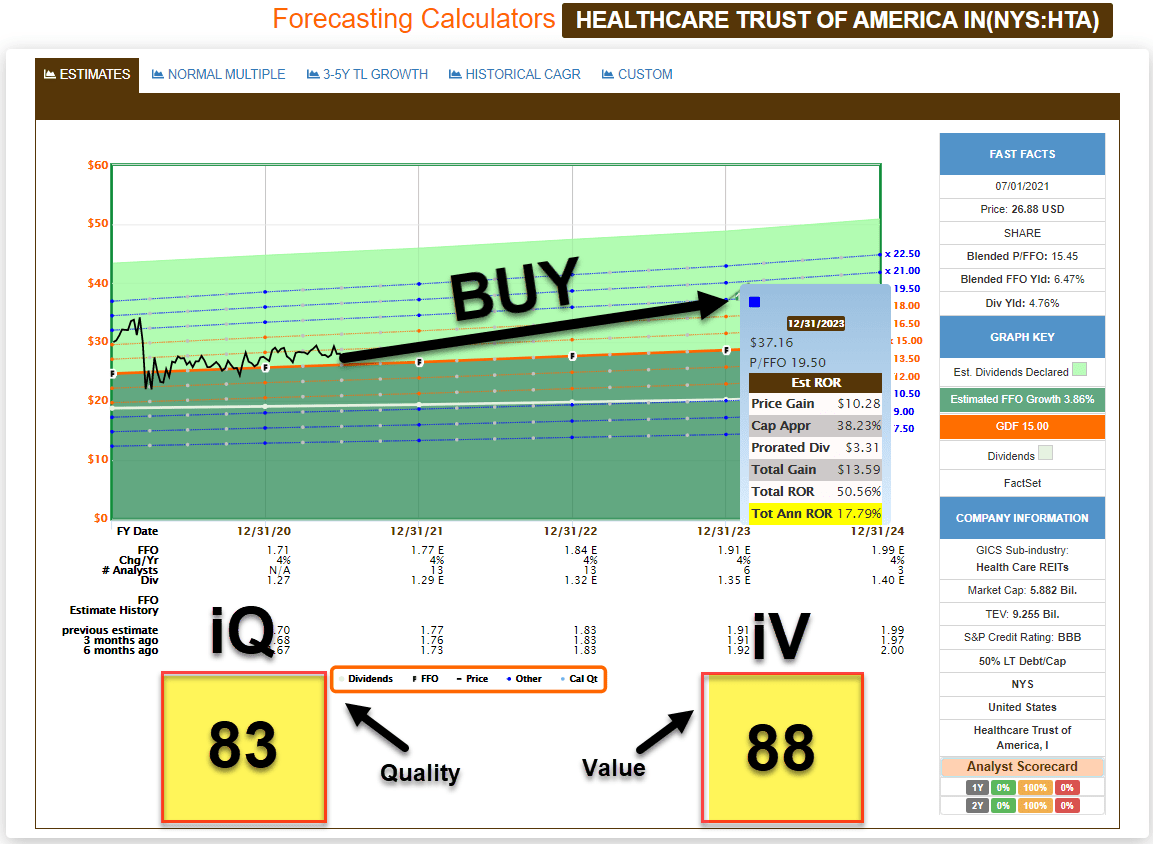Click the GRAPH KEY panel header
The width and height of the screenshot is (1153, 844).
tap(1022, 337)
